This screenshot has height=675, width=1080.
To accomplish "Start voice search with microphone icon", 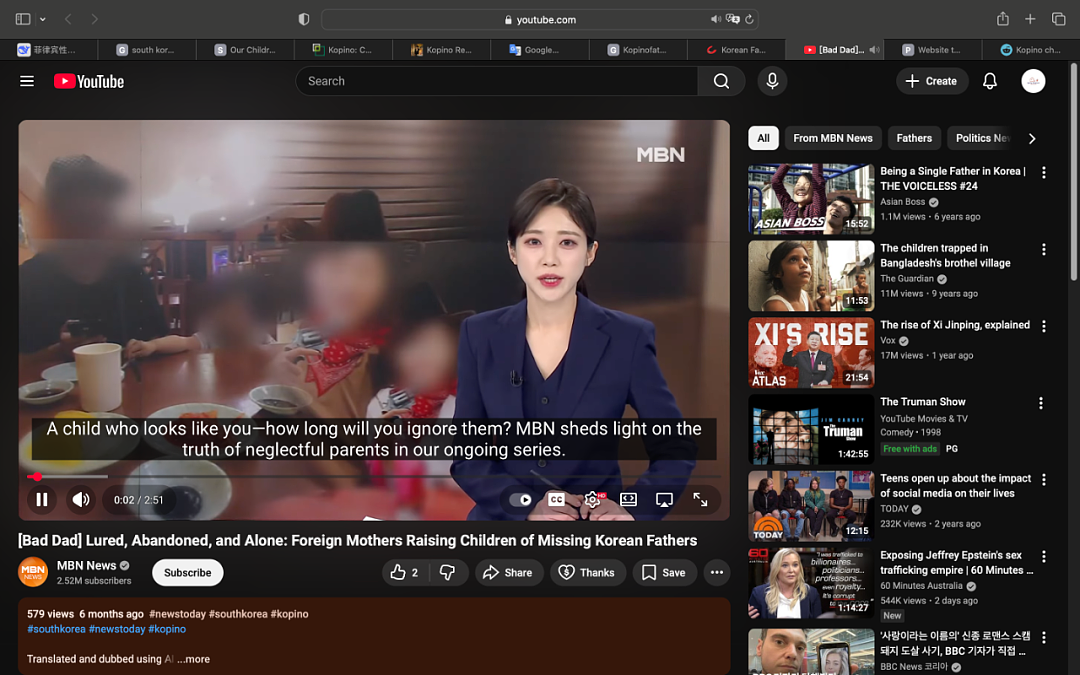I will 772,81.
